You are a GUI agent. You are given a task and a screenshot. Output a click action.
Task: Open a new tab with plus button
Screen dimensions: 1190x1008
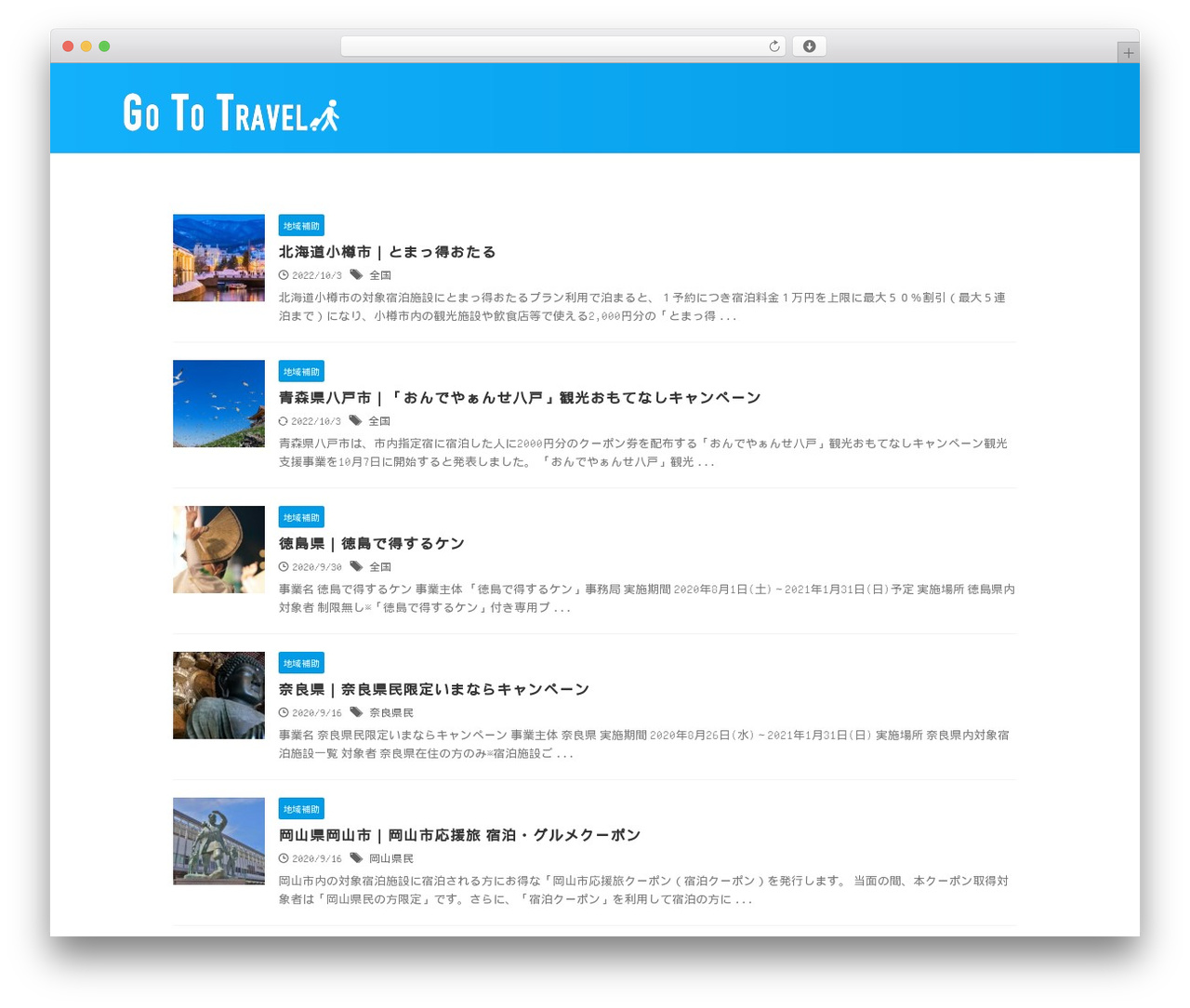pos(1128,53)
